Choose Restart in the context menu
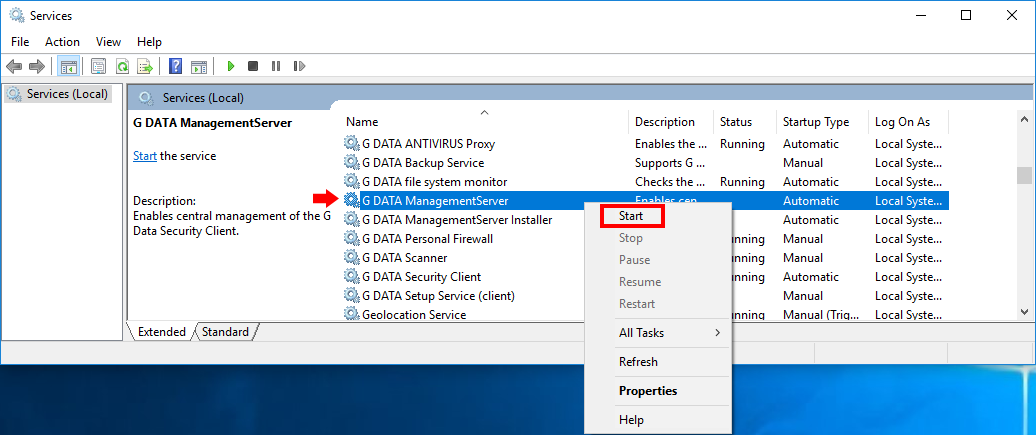The width and height of the screenshot is (1036, 435). [637, 303]
